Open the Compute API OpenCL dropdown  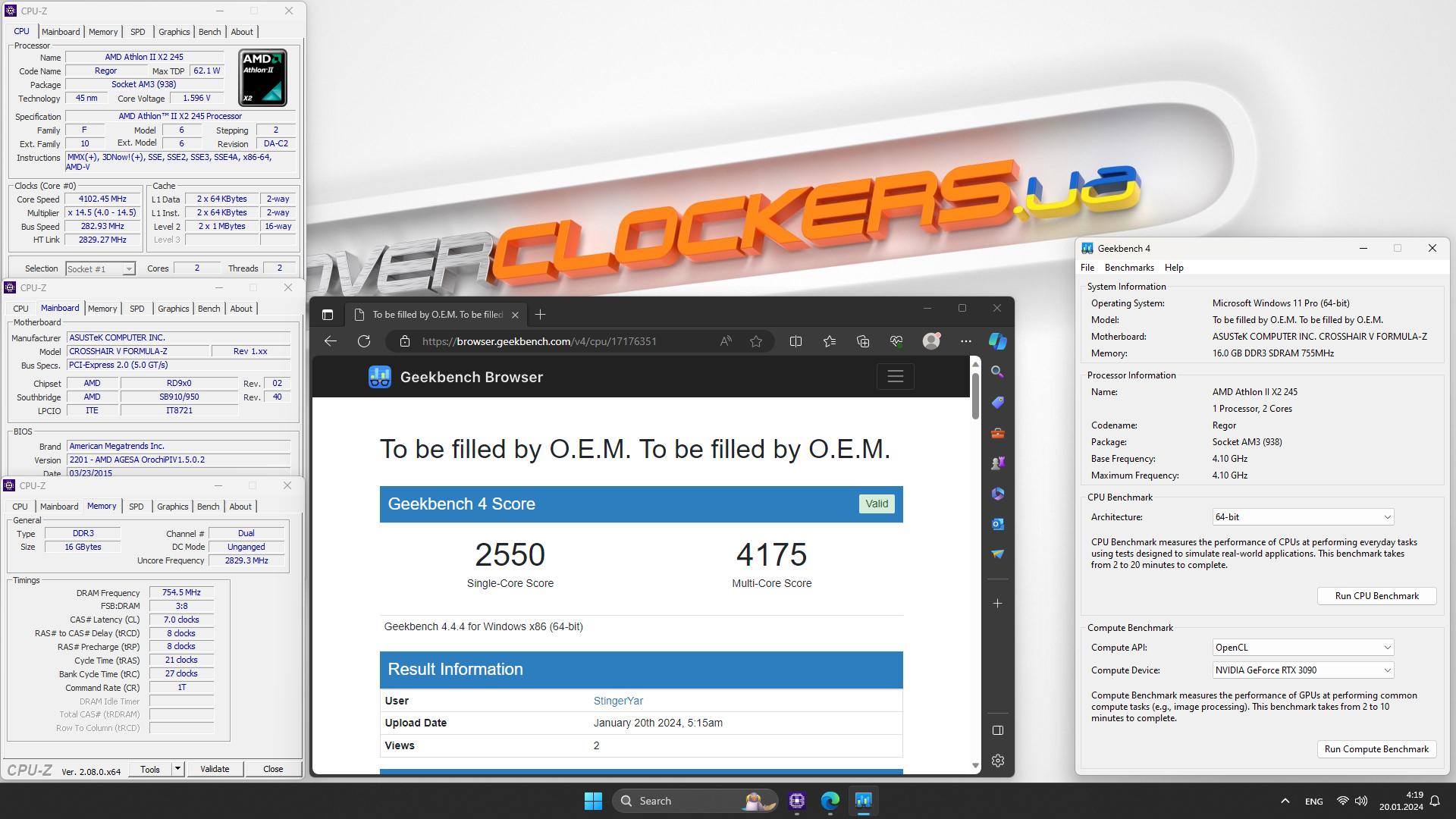tap(1303, 648)
